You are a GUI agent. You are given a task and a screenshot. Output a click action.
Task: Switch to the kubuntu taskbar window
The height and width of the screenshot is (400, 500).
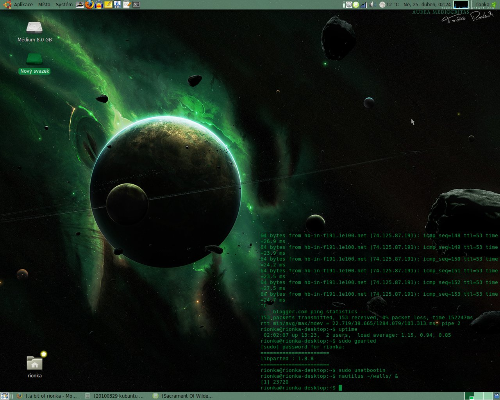pos(115,396)
